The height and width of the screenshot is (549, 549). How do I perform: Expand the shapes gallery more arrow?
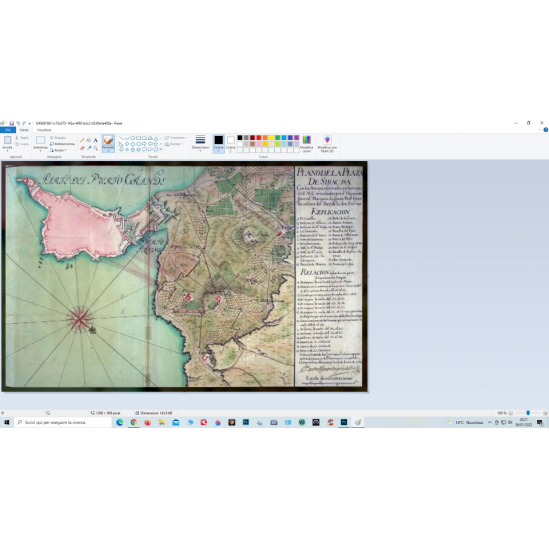161,150
